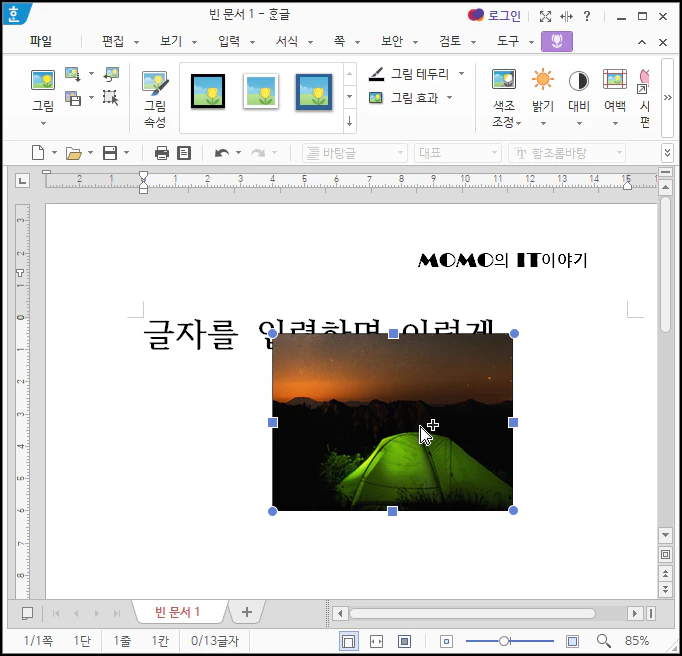The height and width of the screenshot is (656, 682).
Task: Click the help question mark icon
Action: [587, 17]
